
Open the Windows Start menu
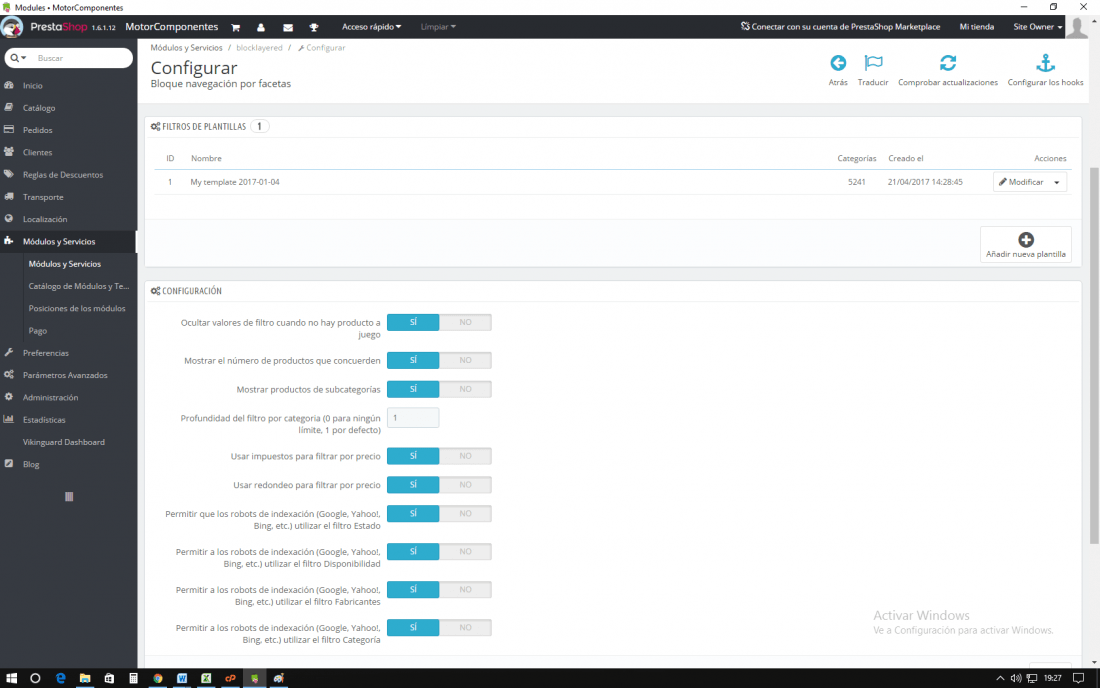pyautogui.click(x=11, y=678)
